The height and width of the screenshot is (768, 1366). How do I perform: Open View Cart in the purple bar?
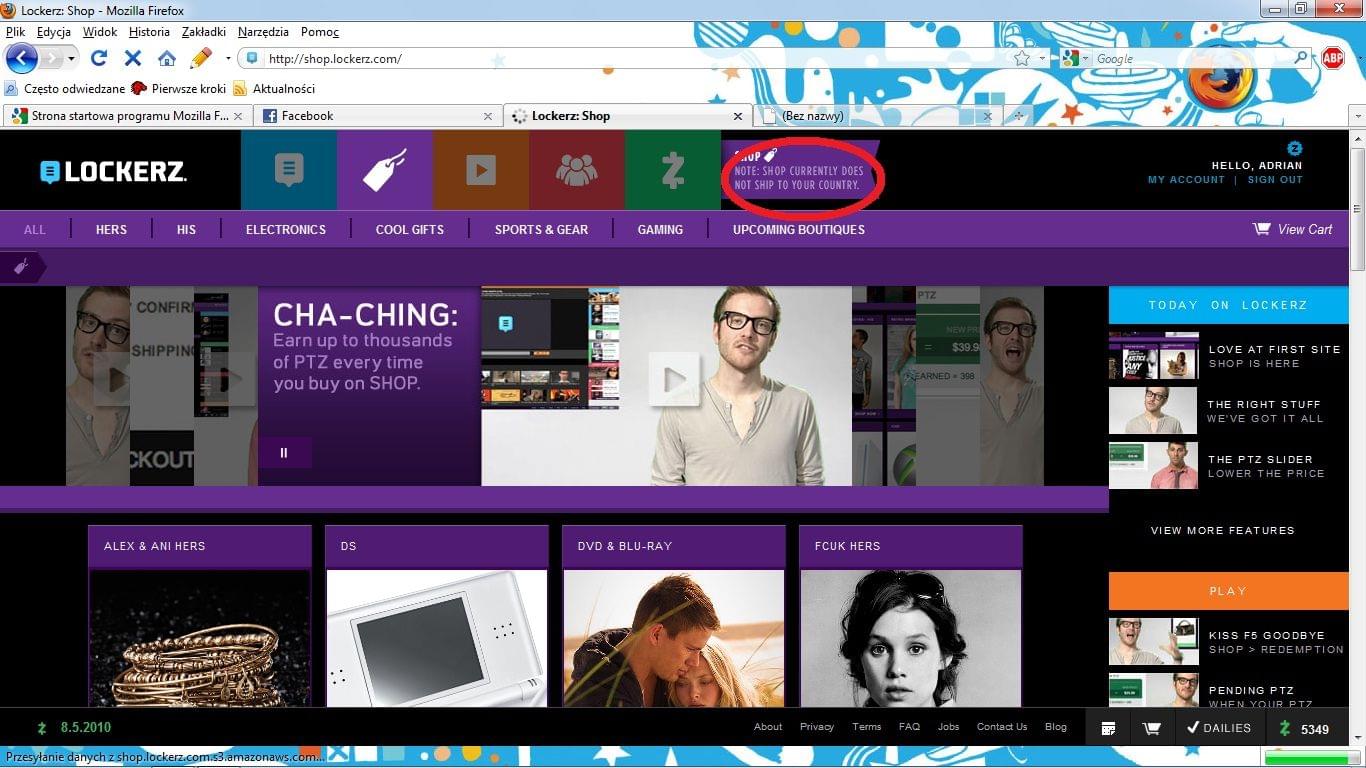(1293, 229)
